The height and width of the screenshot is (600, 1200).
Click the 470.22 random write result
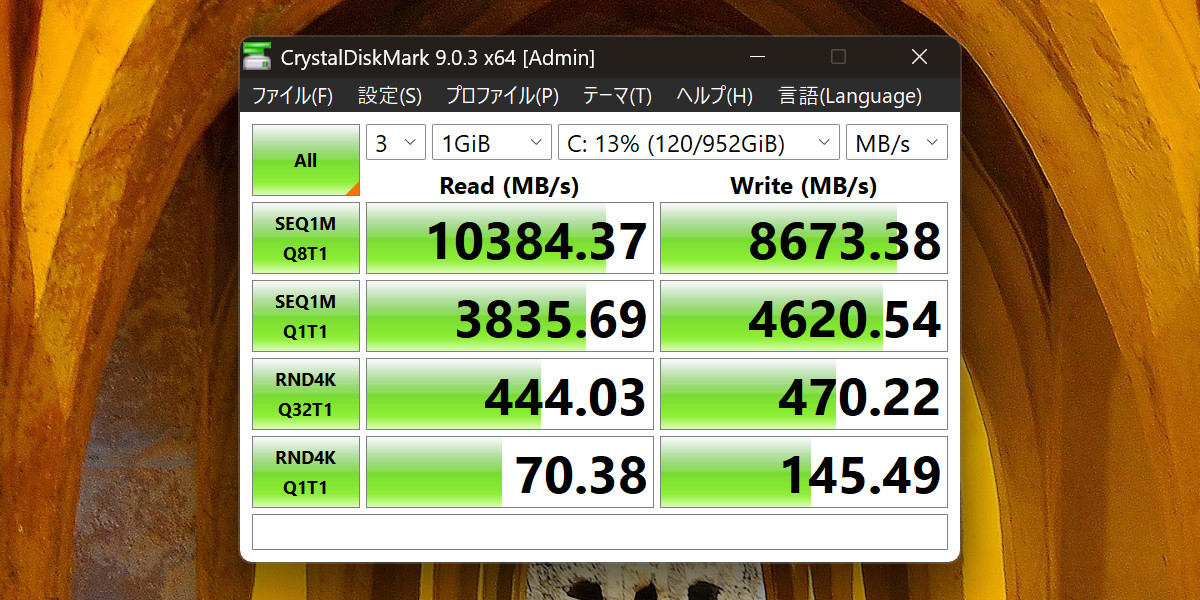[804, 394]
